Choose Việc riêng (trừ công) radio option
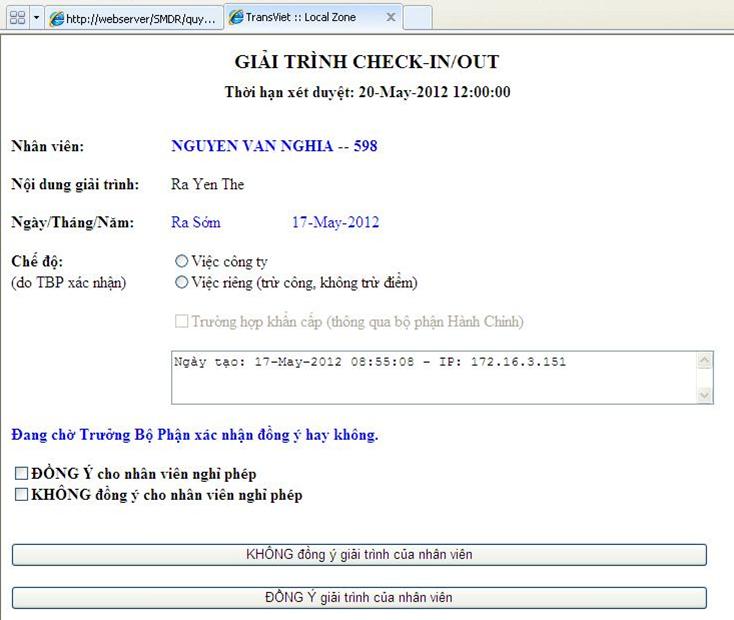Image resolution: width=734 pixels, height=620 pixels. pyautogui.click(x=181, y=282)
